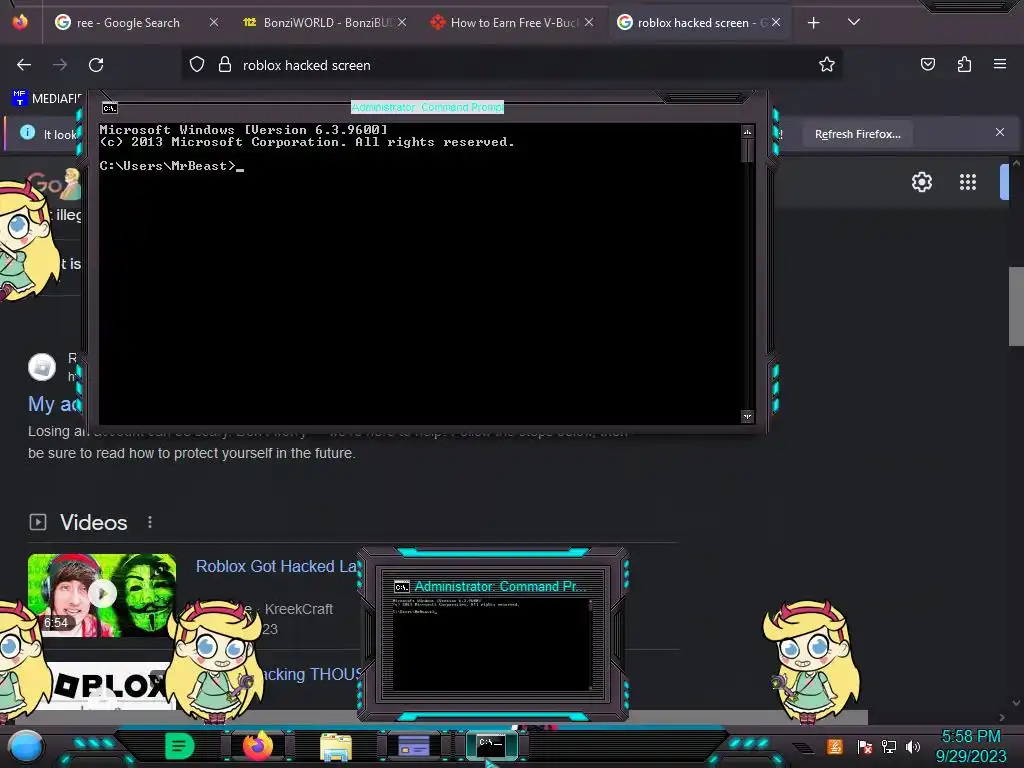Reload the current page
This screenshot has height=768, width=1024.
pos(96,65)
